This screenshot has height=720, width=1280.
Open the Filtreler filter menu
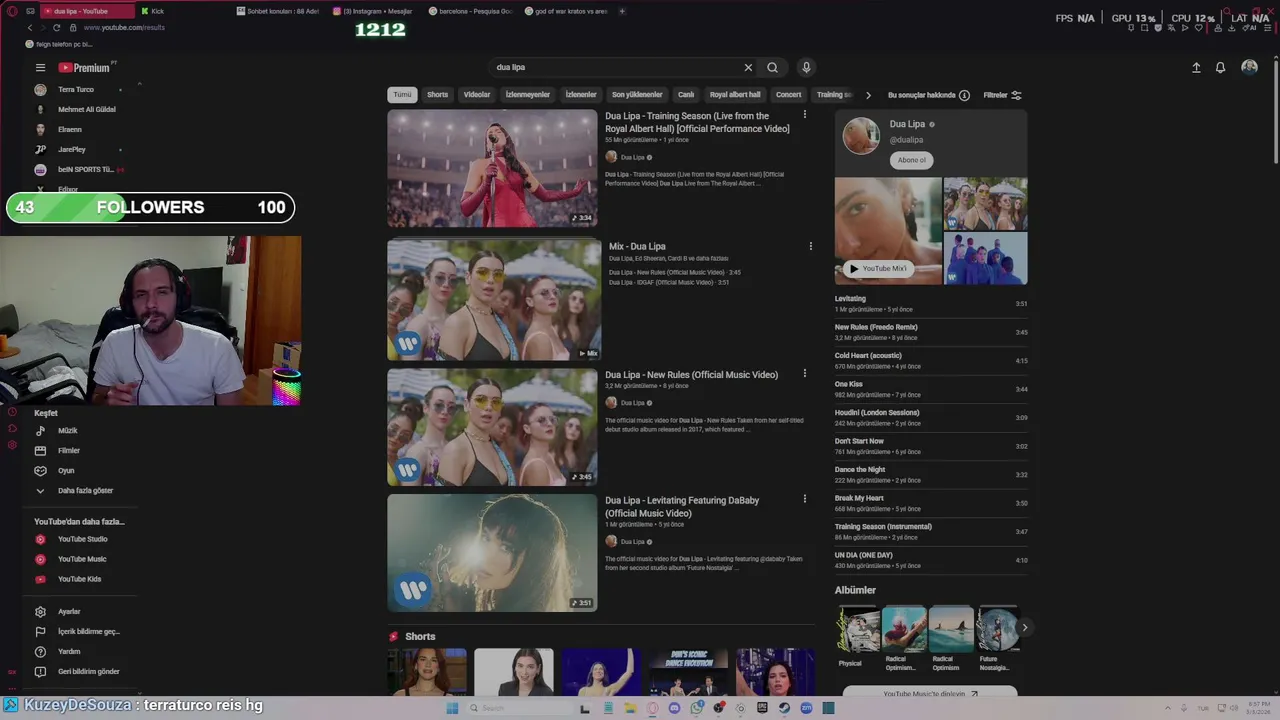[x=1002, y=95]
